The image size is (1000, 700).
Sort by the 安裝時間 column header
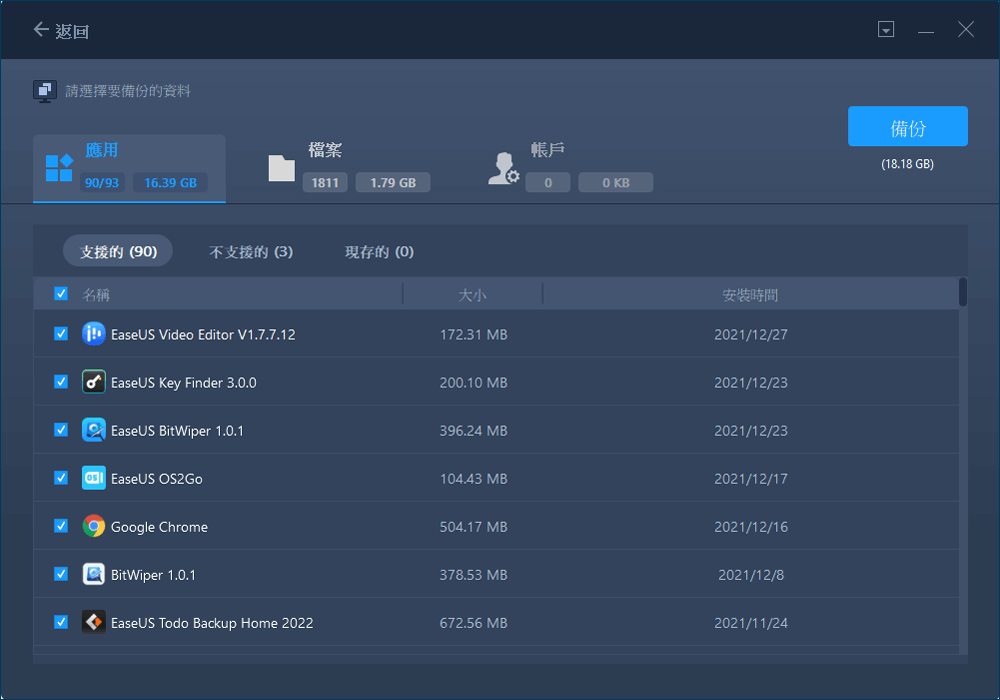tap(750, 295)
